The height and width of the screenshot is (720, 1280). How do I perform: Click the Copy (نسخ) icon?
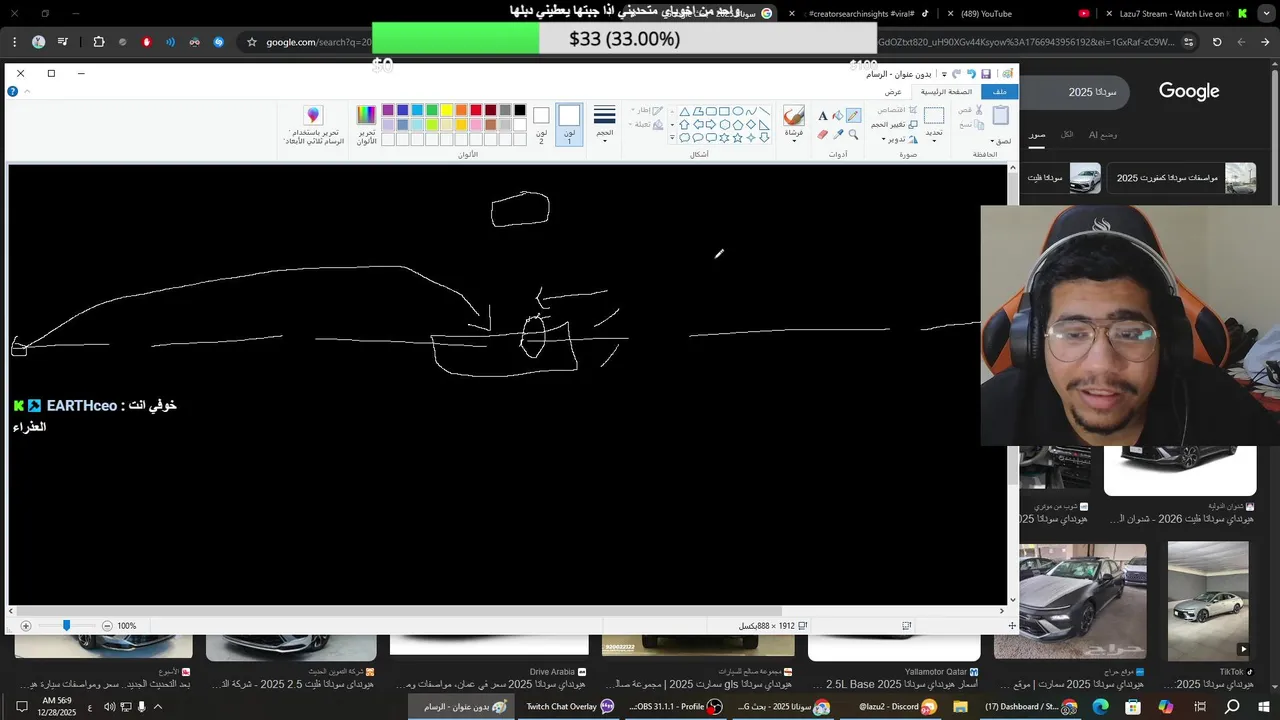pyautogui.click(x=978, y=125)
